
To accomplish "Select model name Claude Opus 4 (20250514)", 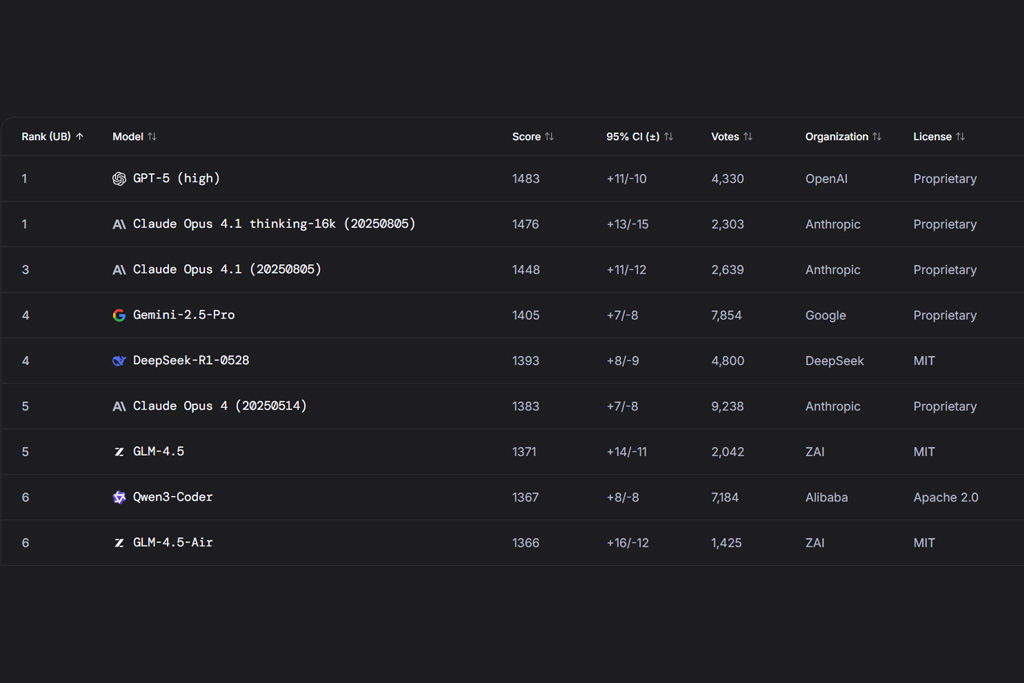I will click(x=220, y=405).
